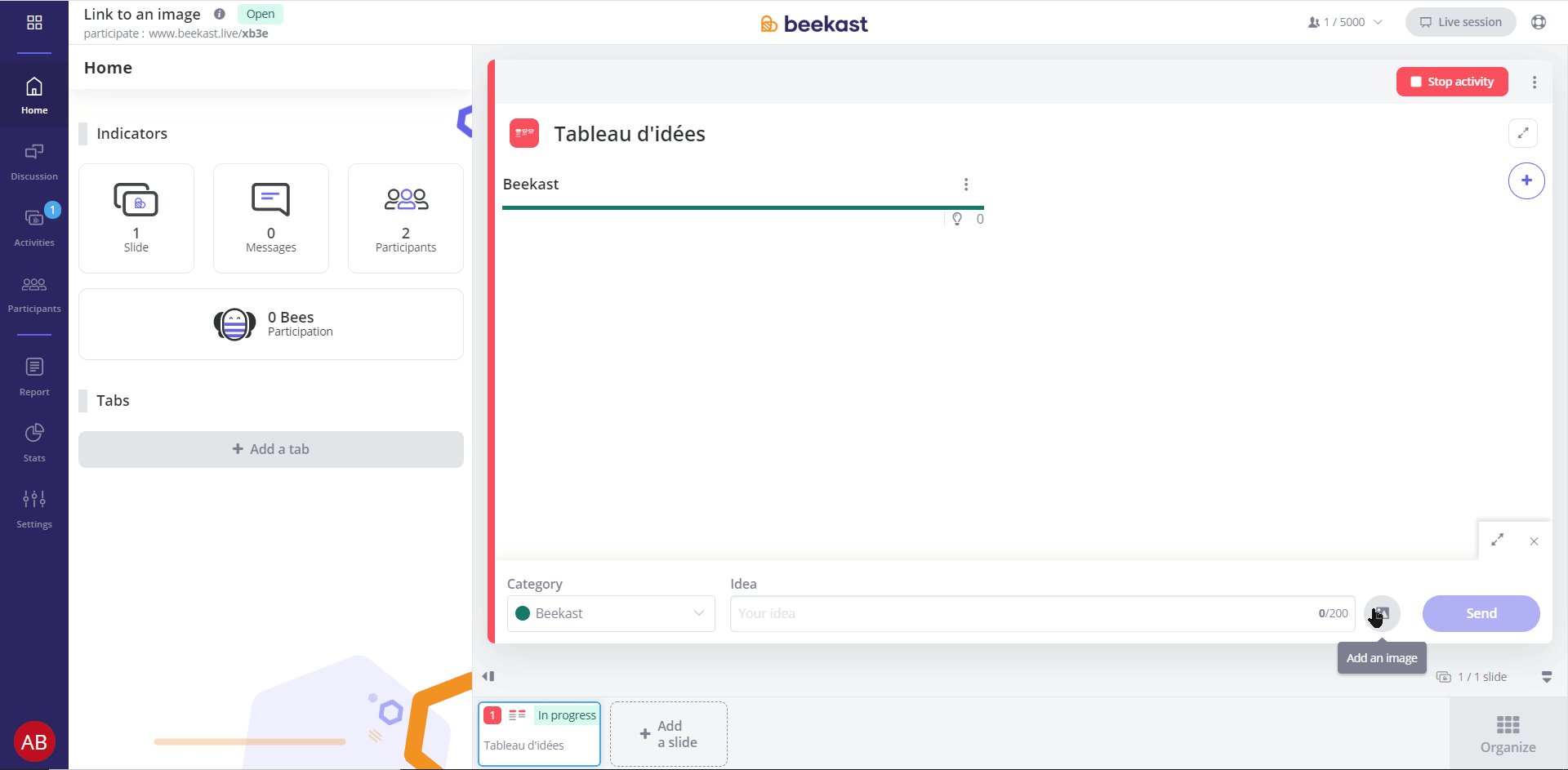Viewport: 1568px width, 770px height.
Task: Click the 1 / 1 slide counter
Action: point(1472,677)
